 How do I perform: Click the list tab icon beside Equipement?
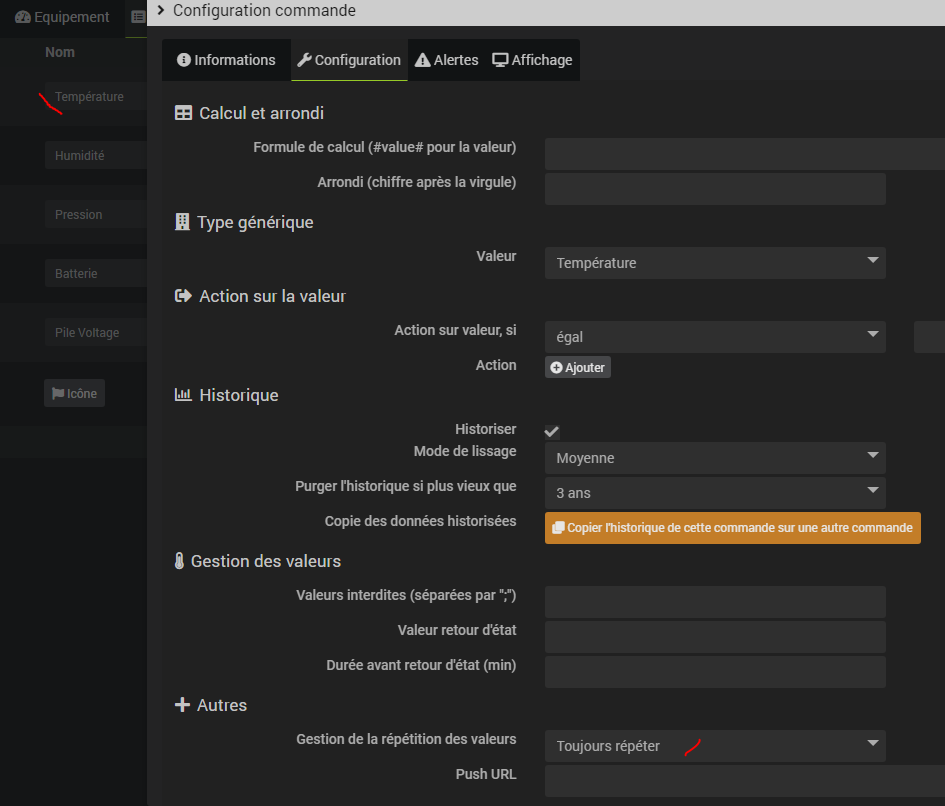pyautogui.click(x=138, y=17)
